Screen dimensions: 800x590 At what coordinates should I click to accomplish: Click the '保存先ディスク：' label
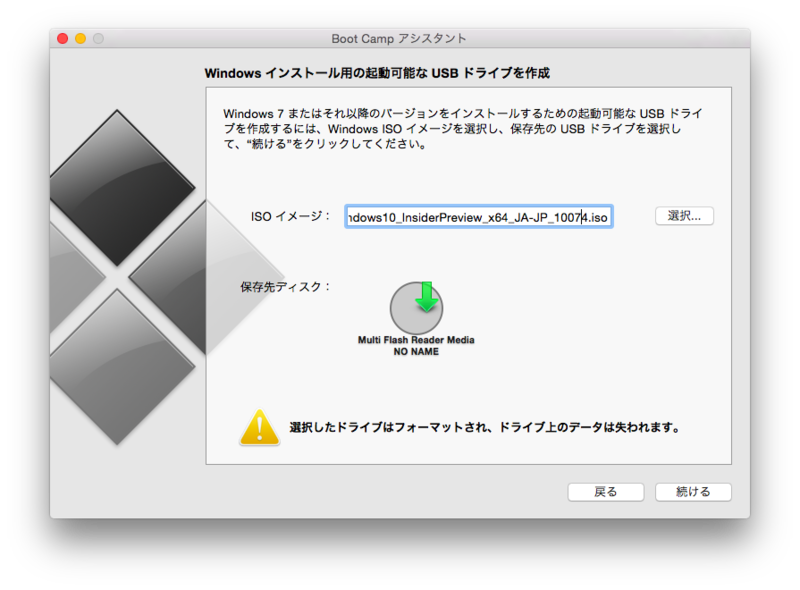(285, 287)
